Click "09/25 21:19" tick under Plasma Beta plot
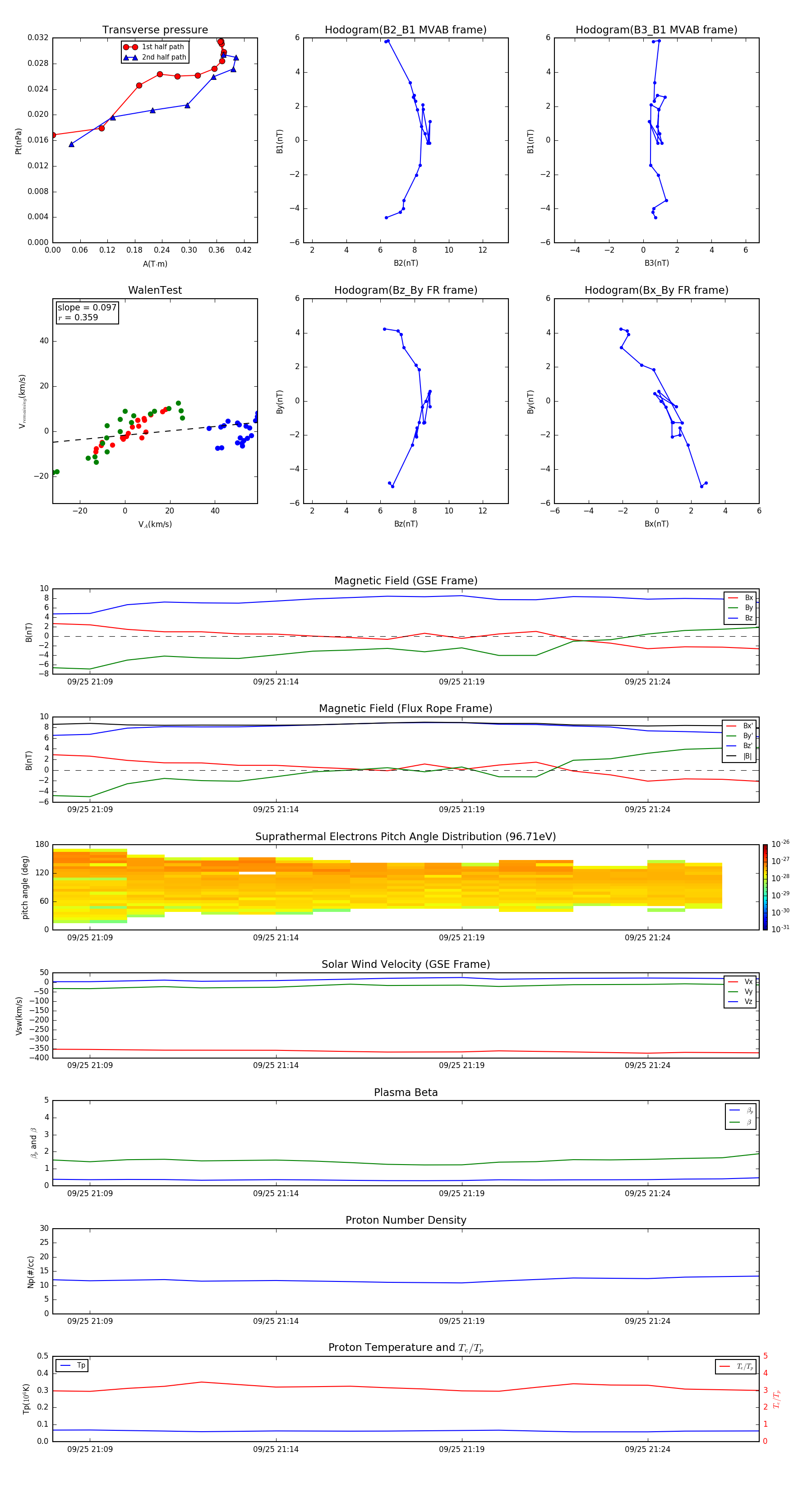Image resolution: width=812 pixels, height=1489 pixels. coord(461,1193)
